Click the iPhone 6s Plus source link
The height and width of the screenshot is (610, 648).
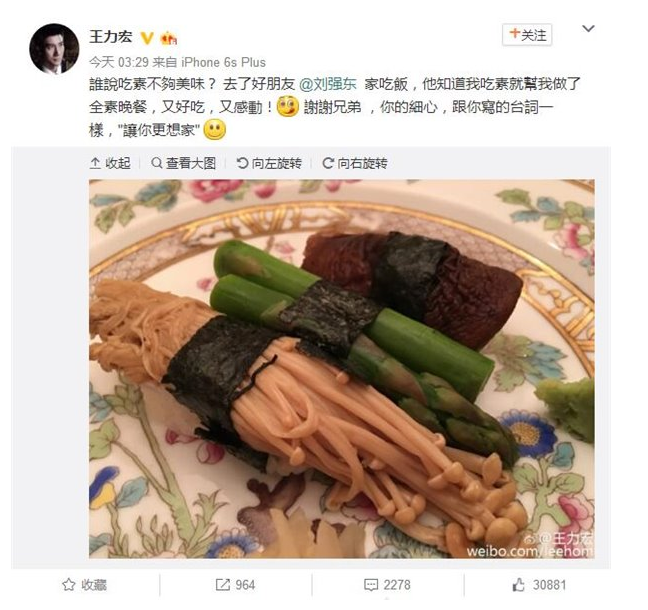click(x=223, y=62)
